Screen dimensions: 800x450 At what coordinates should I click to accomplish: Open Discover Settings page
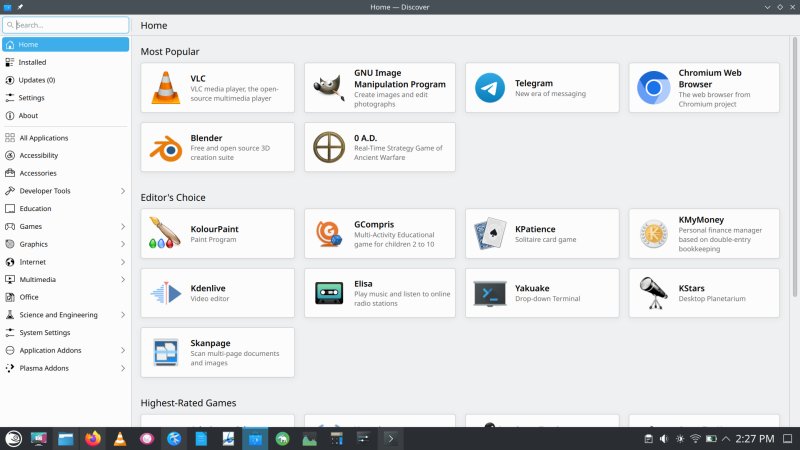tap(65, 97)
